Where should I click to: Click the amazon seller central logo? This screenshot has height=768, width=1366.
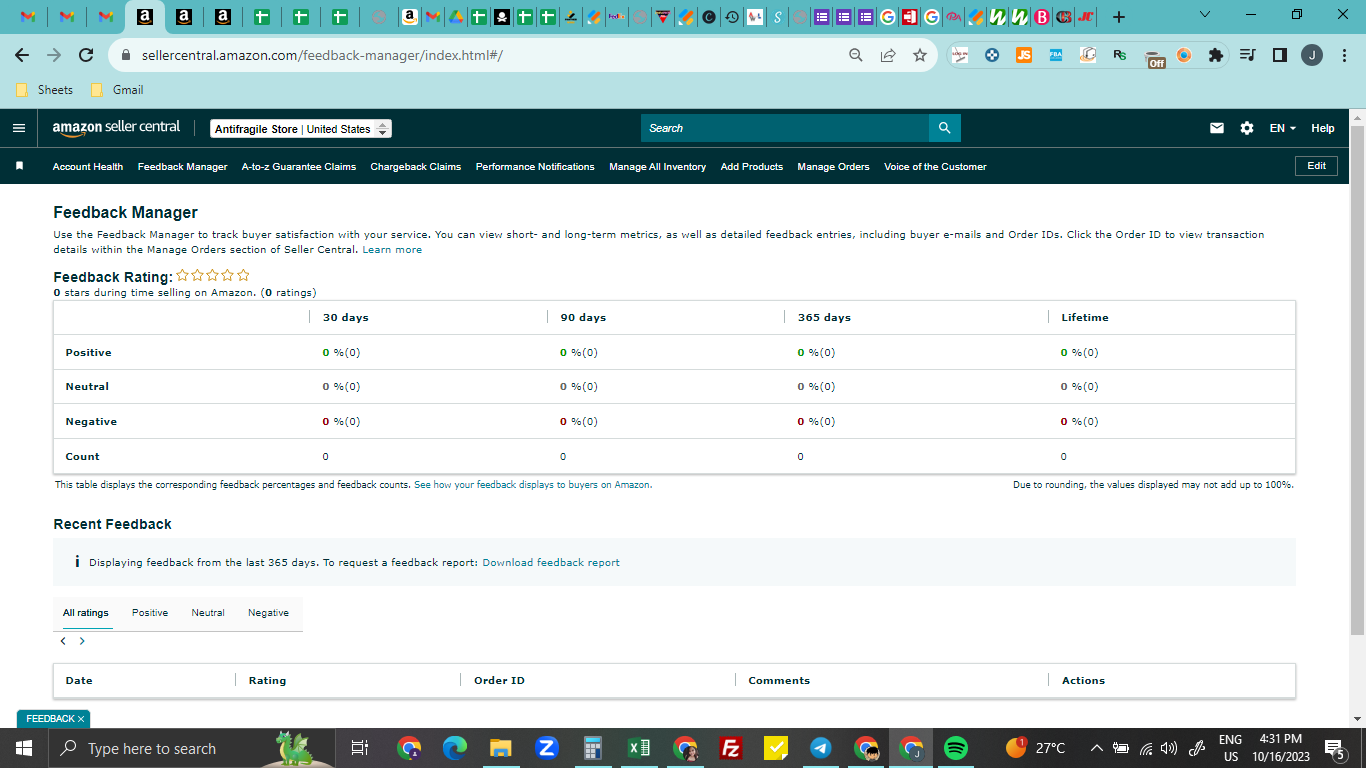coord(116,128)
